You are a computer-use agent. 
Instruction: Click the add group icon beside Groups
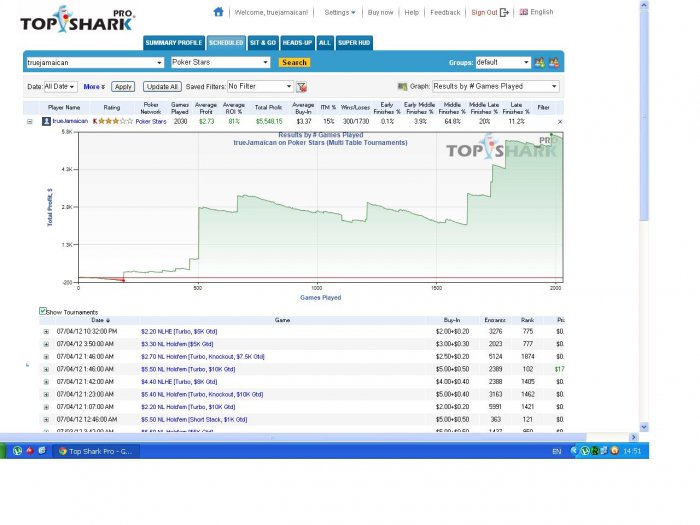540,62
